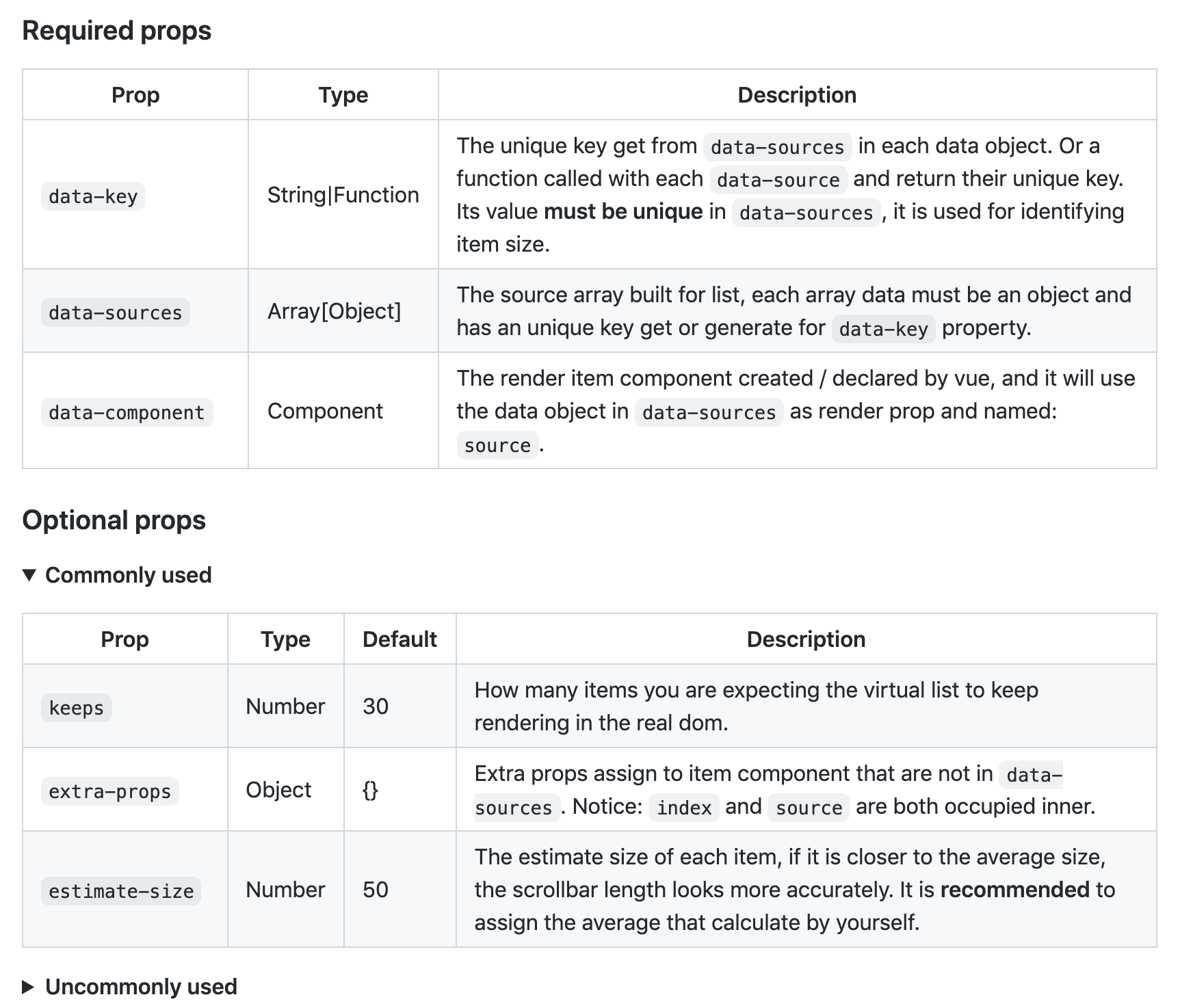This screenshot has width=1193, height=1008.
Task: Click the {} default value
Action: tap(370, 791)
